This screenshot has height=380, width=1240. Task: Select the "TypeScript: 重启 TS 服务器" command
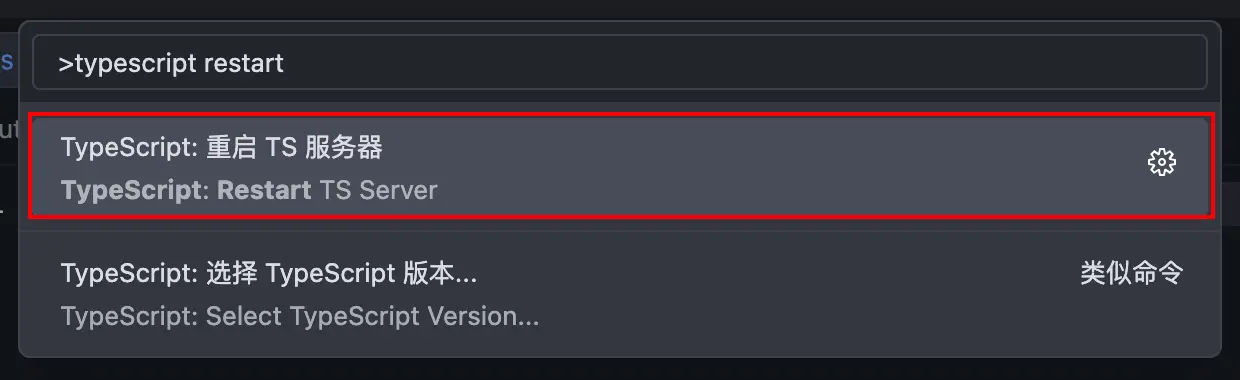(x=621, y=166)
